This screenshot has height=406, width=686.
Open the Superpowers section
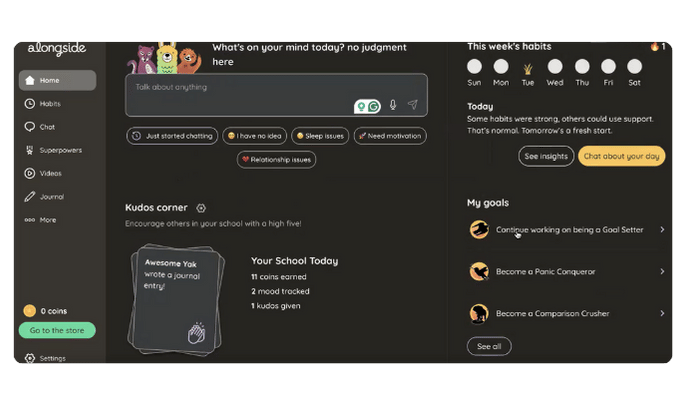pyautogui.click(x=53, y=150)
